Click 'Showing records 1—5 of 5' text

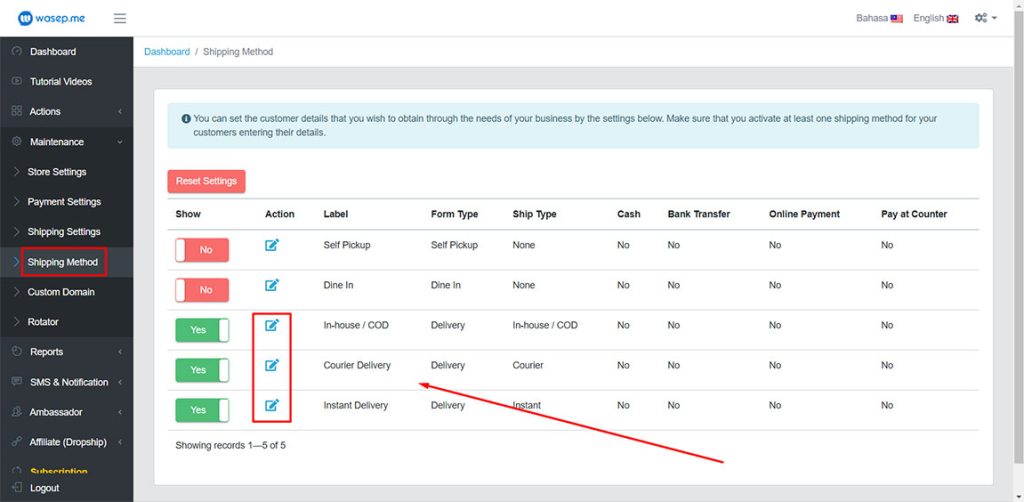[231, 446]
